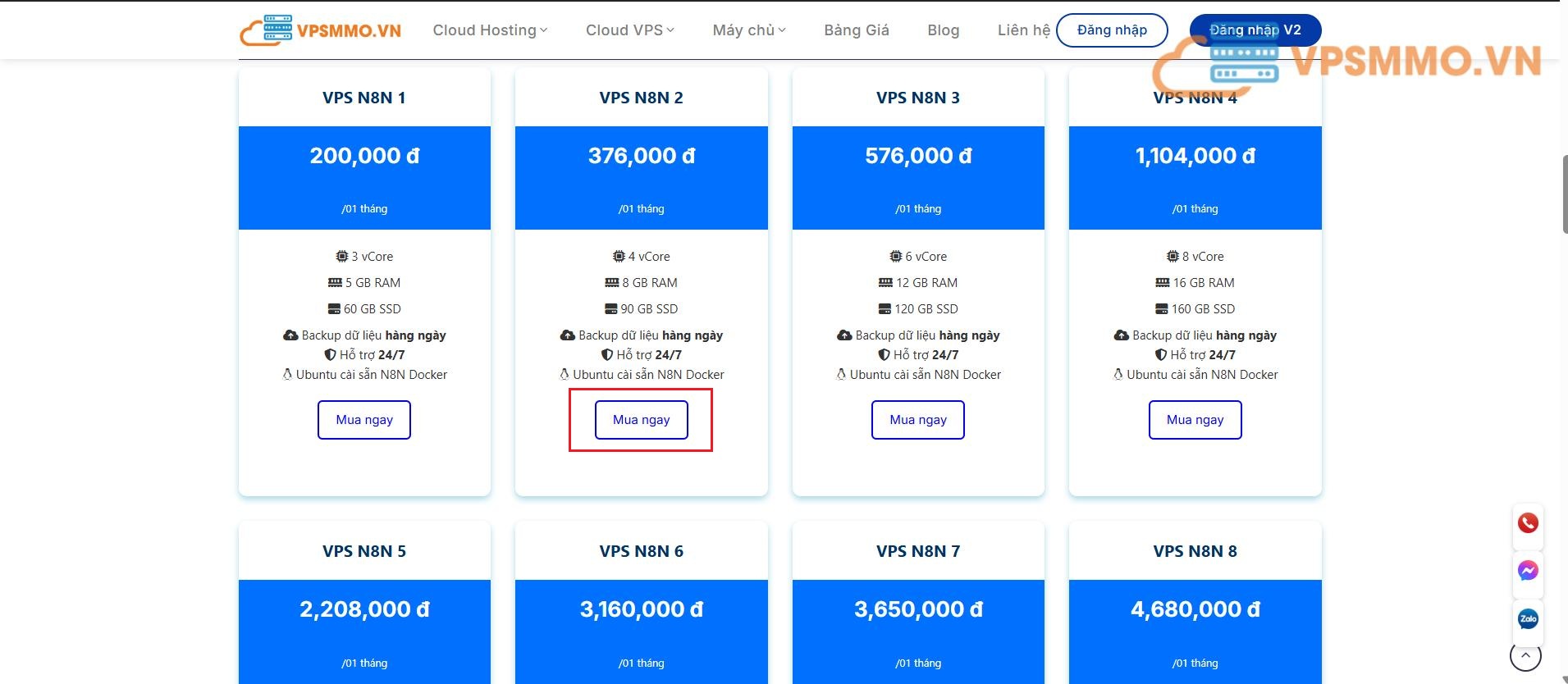
Task: Click the page vertical scrollbar thumb
Action: [1565, 194]
